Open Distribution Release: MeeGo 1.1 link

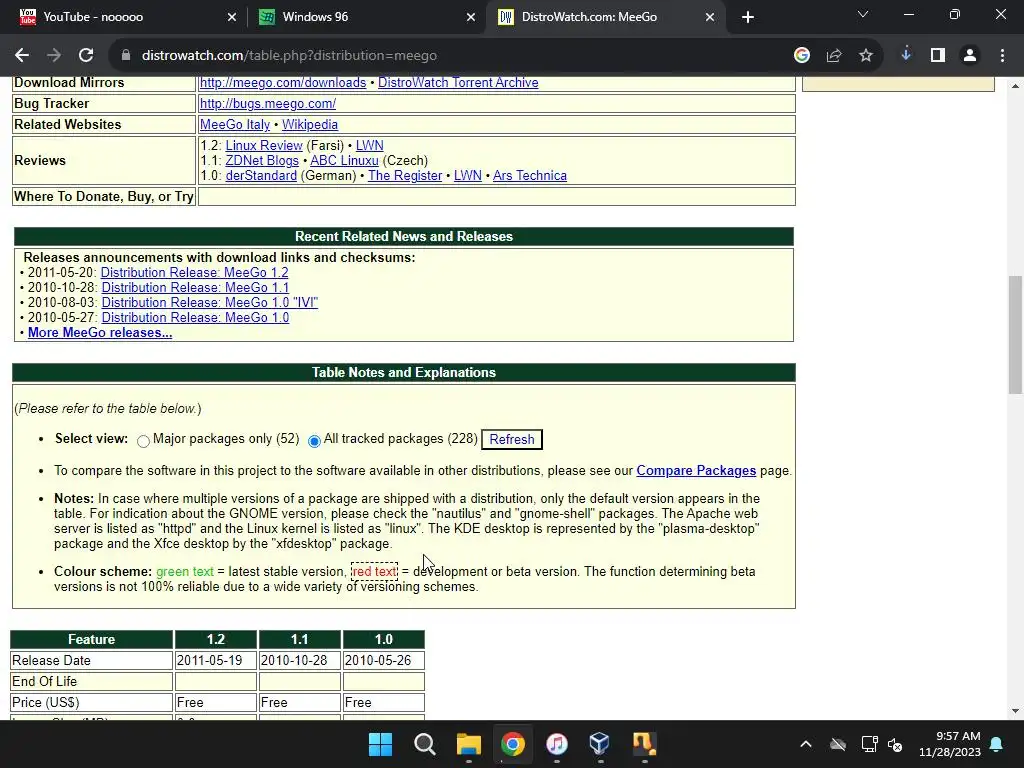195,288
